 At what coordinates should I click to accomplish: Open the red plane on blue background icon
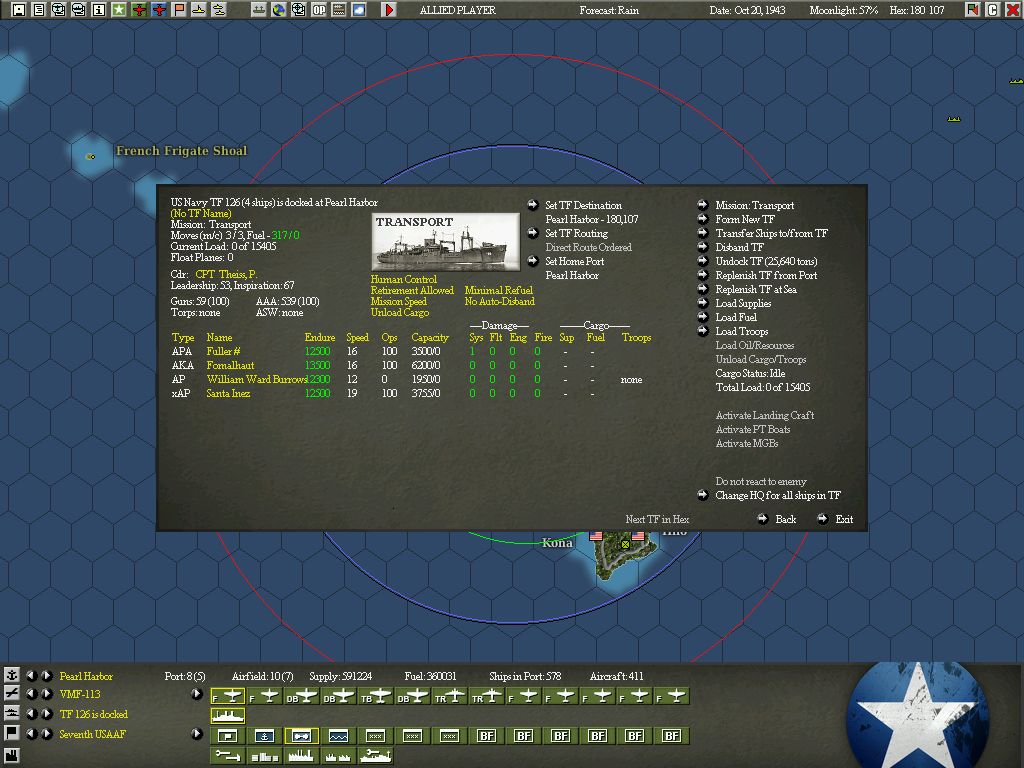[x=159, y=10]
